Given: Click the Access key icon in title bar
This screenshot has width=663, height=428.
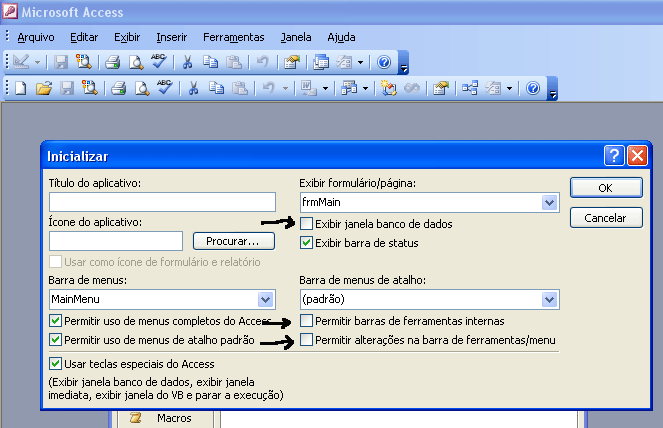Looking at the screenshot, I should point(9,11).
